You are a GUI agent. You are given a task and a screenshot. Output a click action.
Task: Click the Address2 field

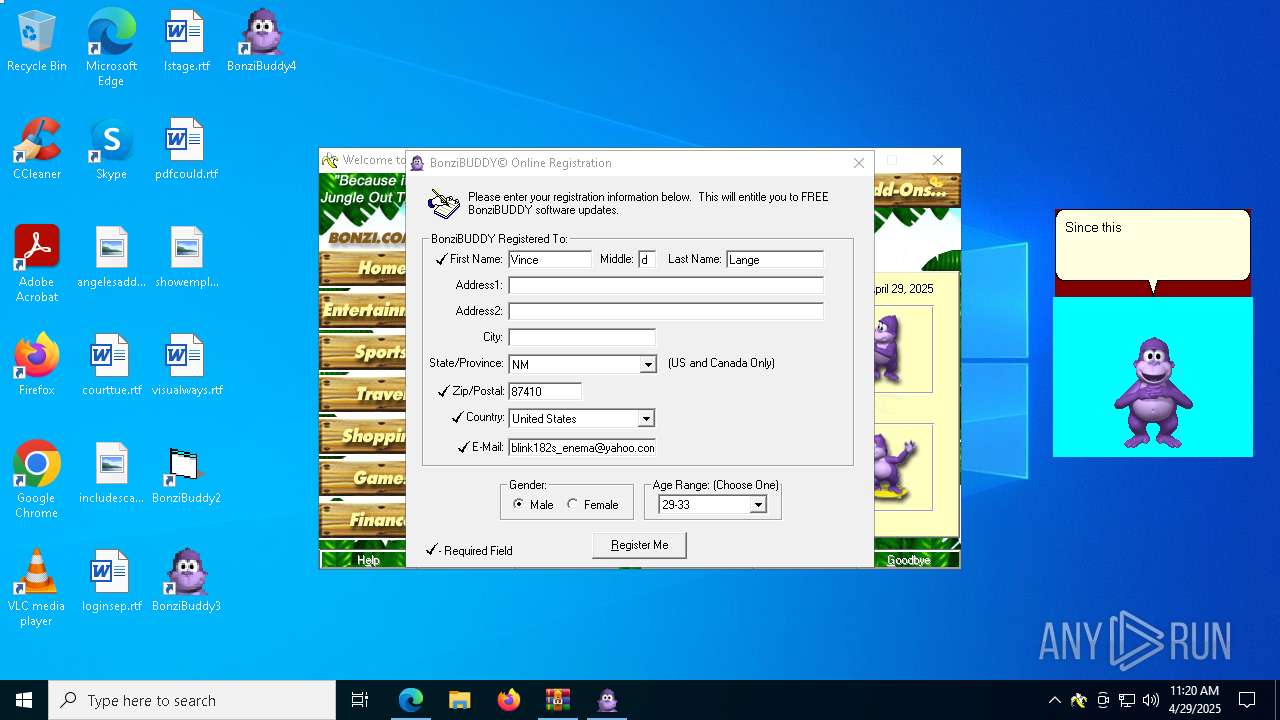pos(666,311)
